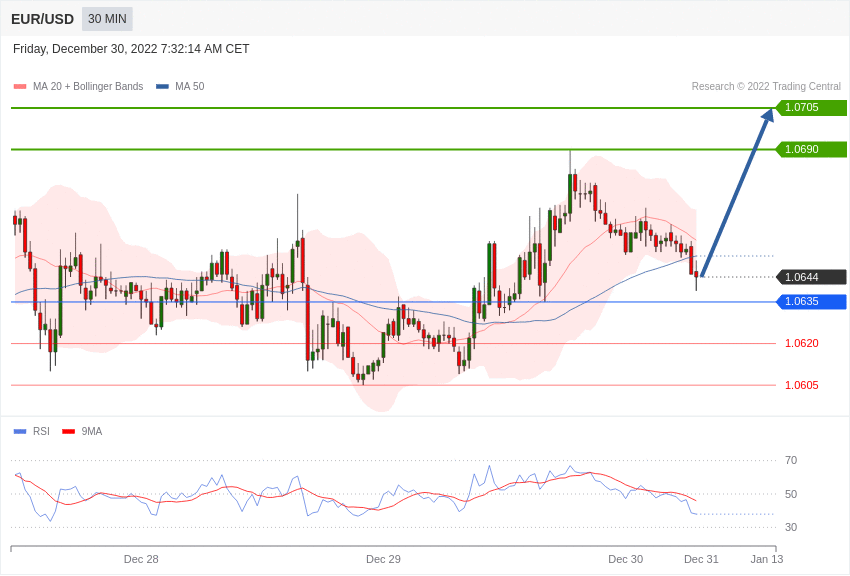
Task: Click the RSI 70 level label
Action: coord(791,461)
